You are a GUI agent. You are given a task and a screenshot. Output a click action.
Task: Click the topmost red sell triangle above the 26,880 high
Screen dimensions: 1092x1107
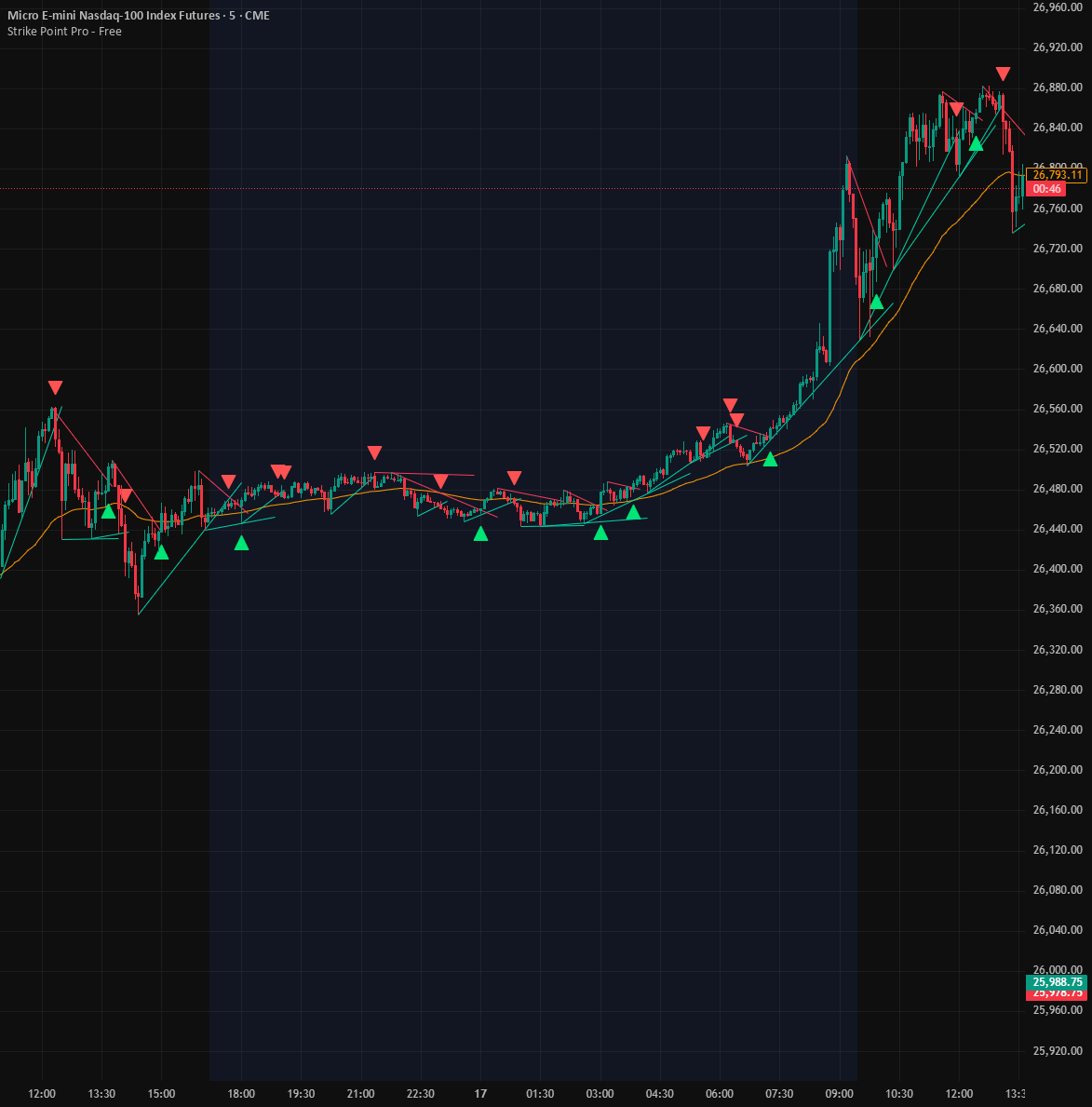click(x=1003, y=74)
